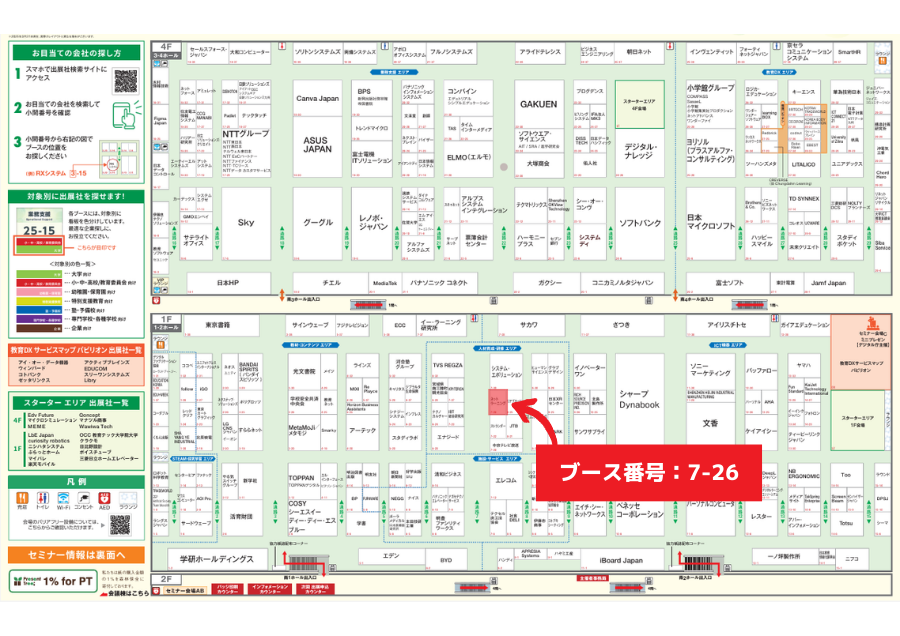This screenshot has height=636, width=900.
Task: Click the ソニーマーケティング booth
Action: pyautogui.click(x=711, y=370)
